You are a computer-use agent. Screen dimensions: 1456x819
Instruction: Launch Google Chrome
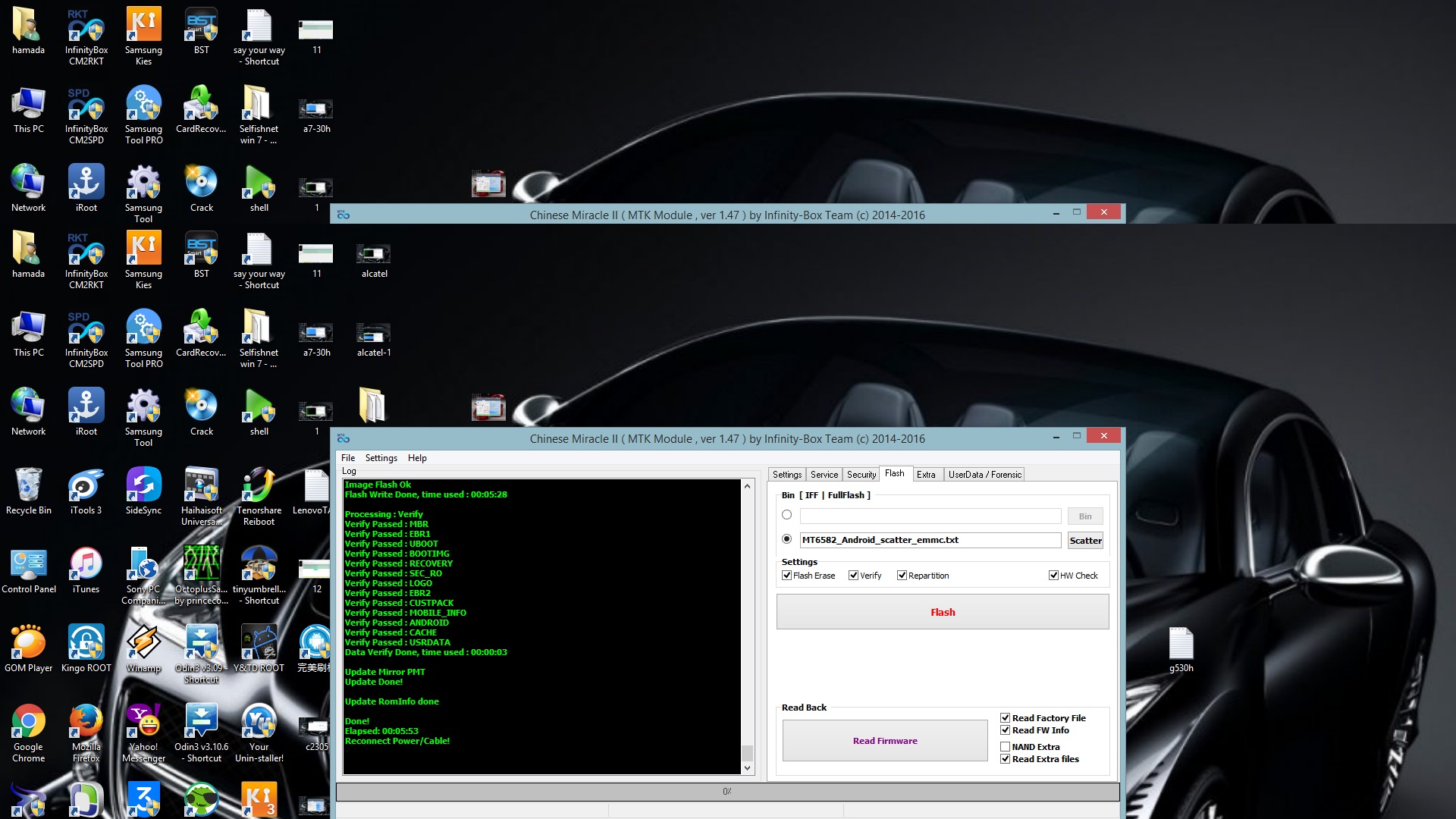pos(28,733)
